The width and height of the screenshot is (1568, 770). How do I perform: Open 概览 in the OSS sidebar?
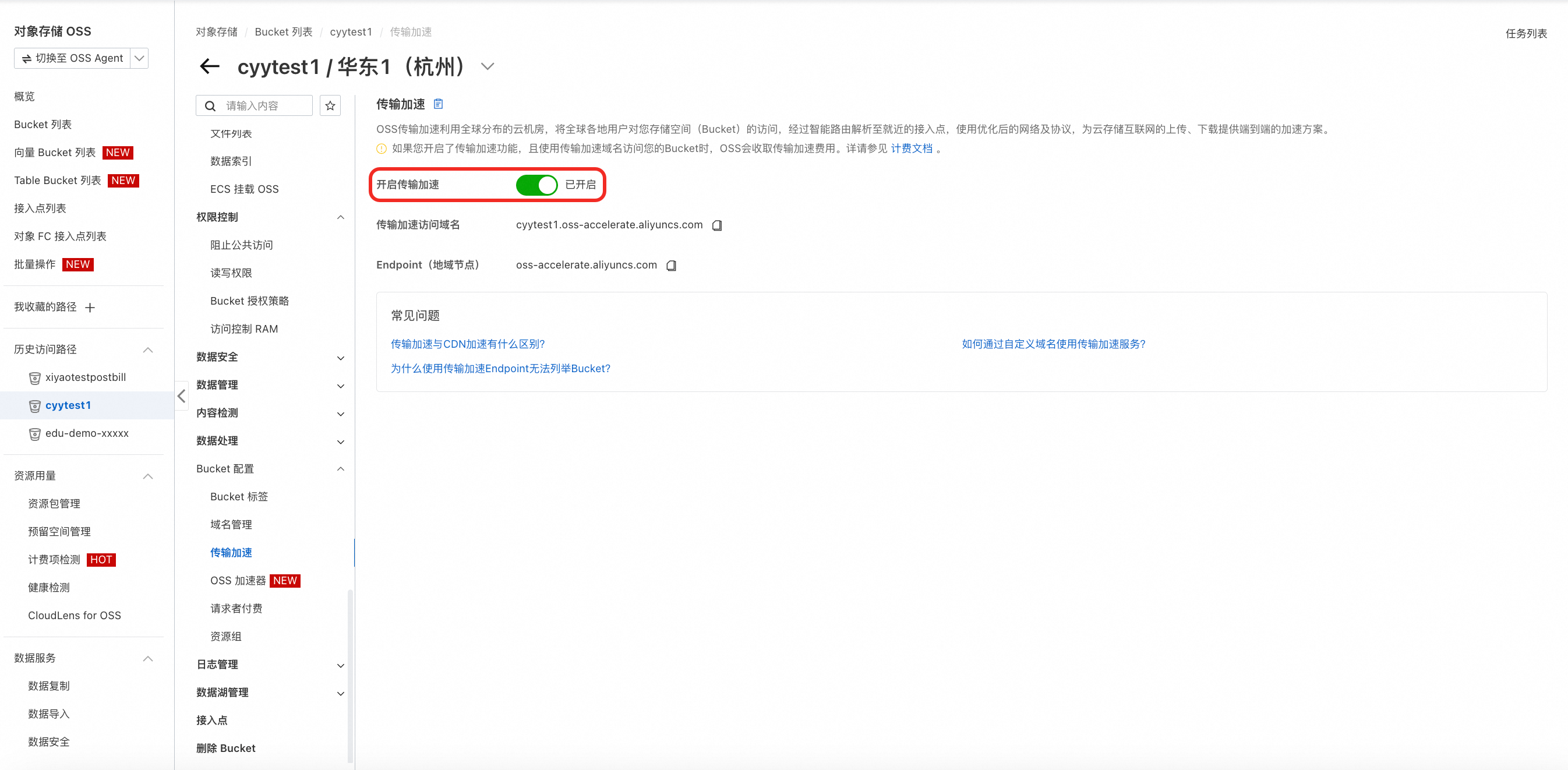point(24,96)
